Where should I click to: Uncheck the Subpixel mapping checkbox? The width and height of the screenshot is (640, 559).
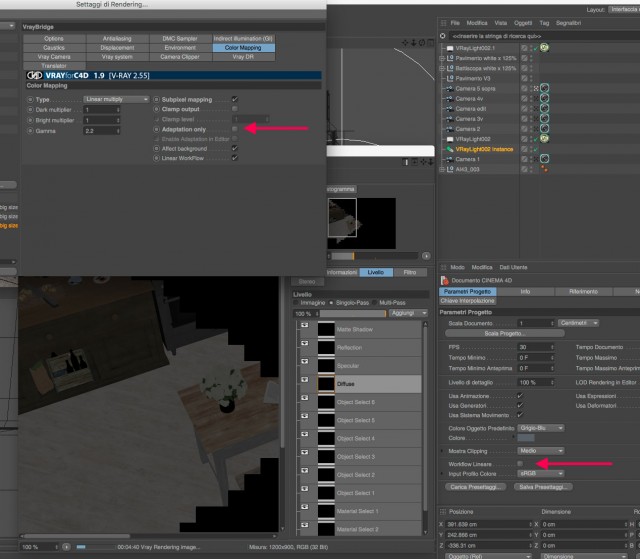click(x=235, y=99)
